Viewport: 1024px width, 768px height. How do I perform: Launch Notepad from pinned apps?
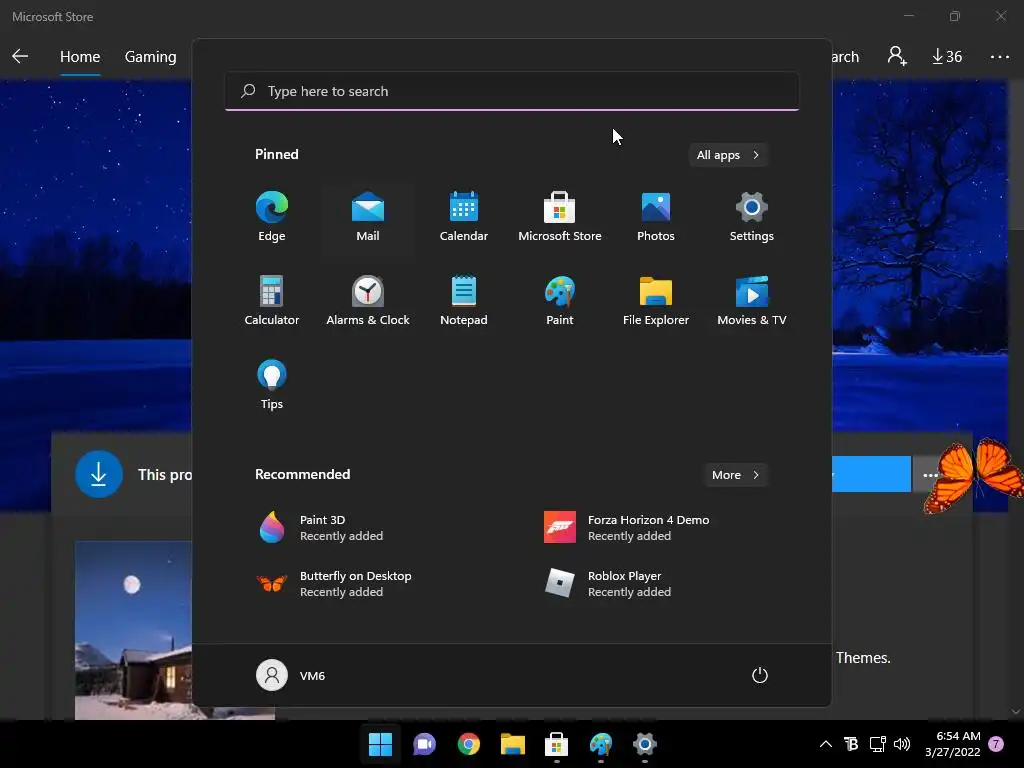pyautogui.click(x=464, y=300)
